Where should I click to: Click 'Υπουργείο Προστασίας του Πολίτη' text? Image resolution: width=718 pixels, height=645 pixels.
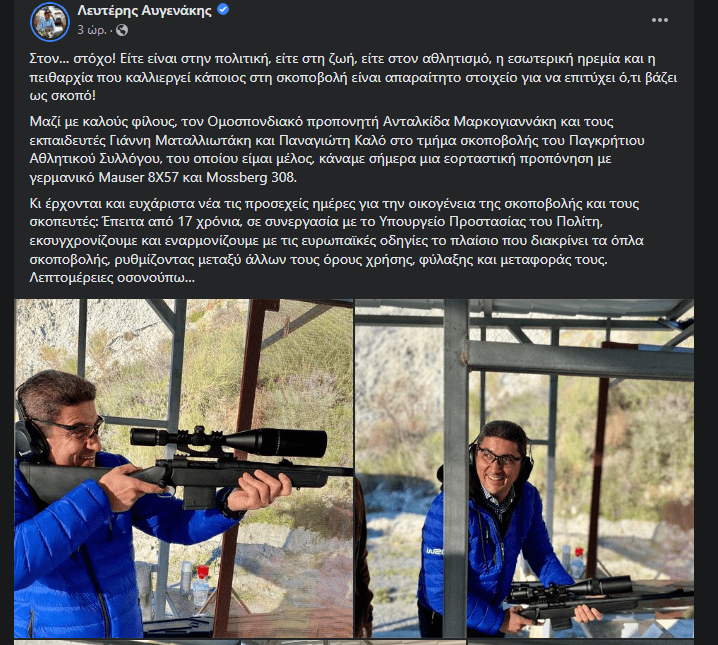tap(491, 222)
